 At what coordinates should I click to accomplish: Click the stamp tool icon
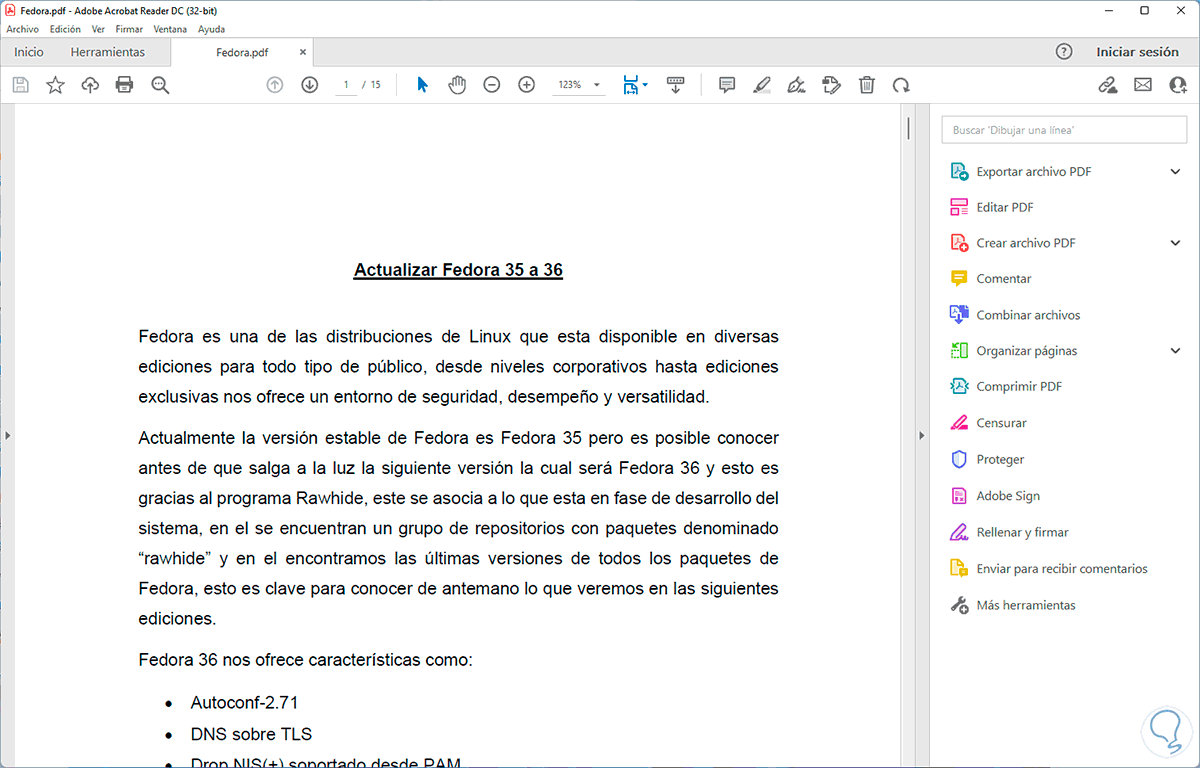point(832,85)
